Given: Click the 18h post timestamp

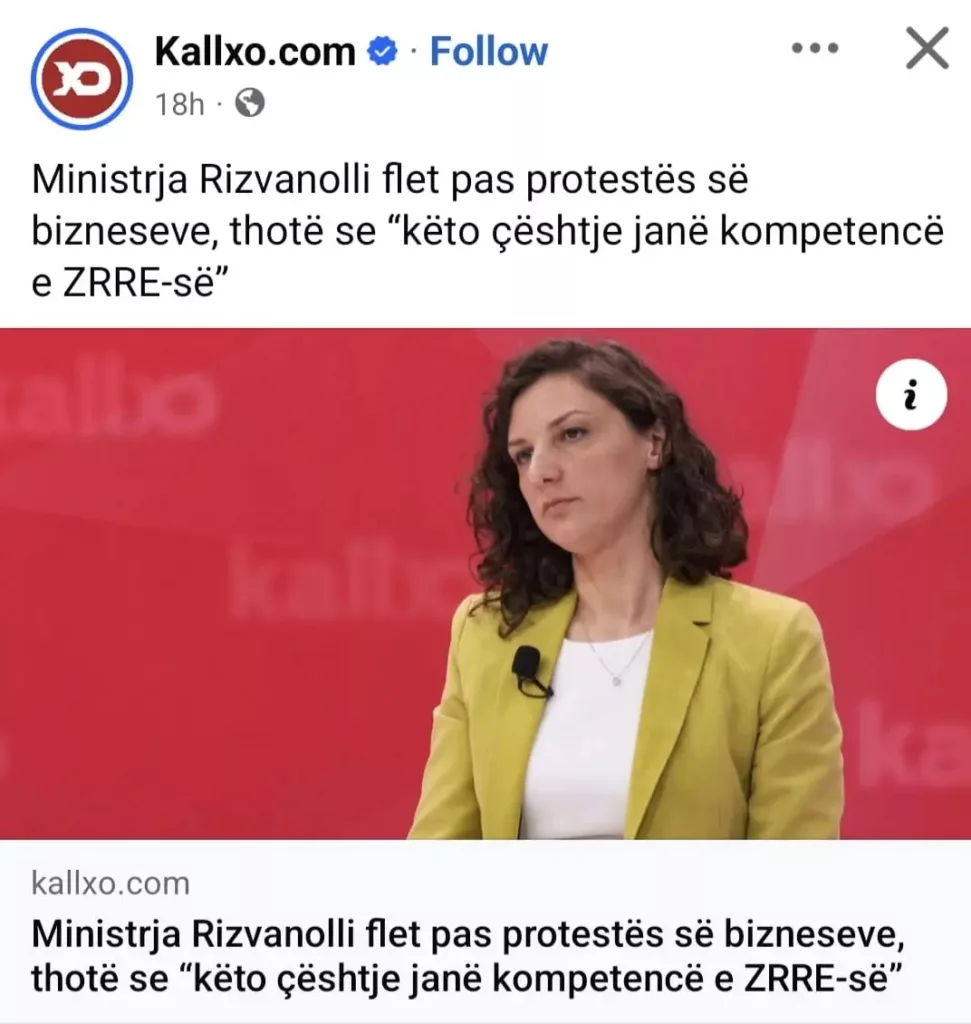Looking at the screenshot, I should 180,104.
